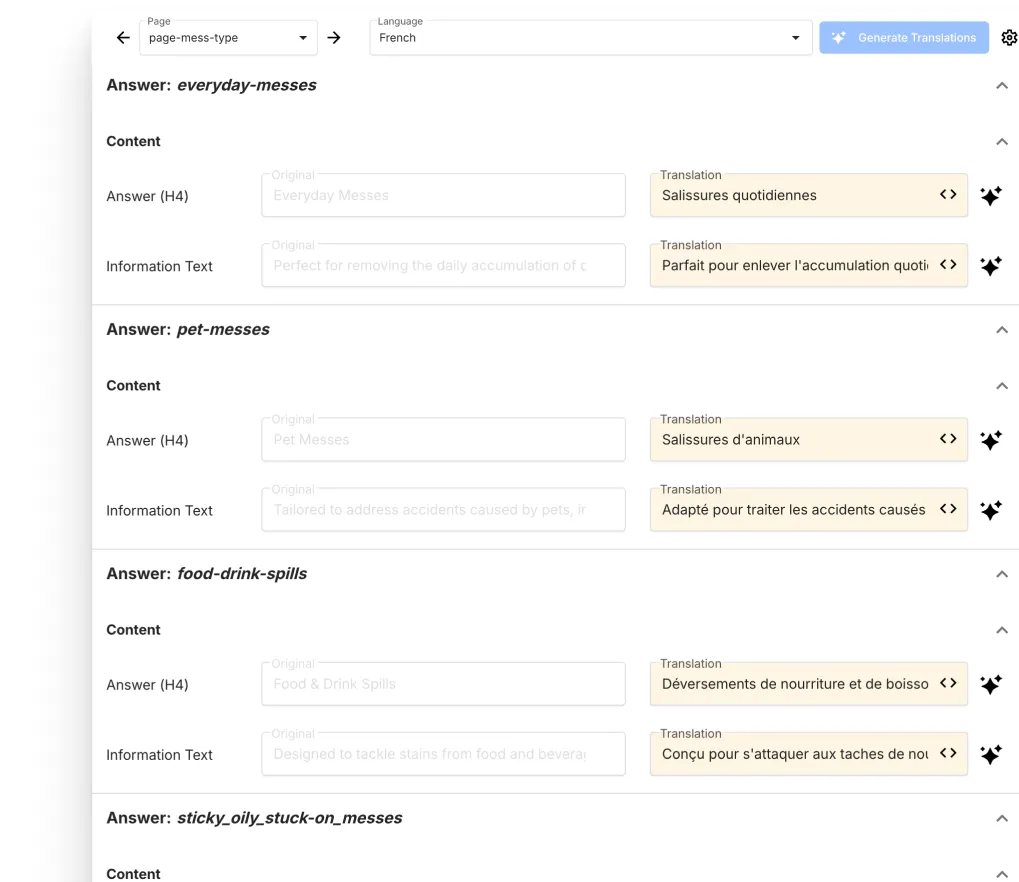Toggle code view on Déversements de nourriture translation
This screenshot has width=1019, height=882.
947,683
